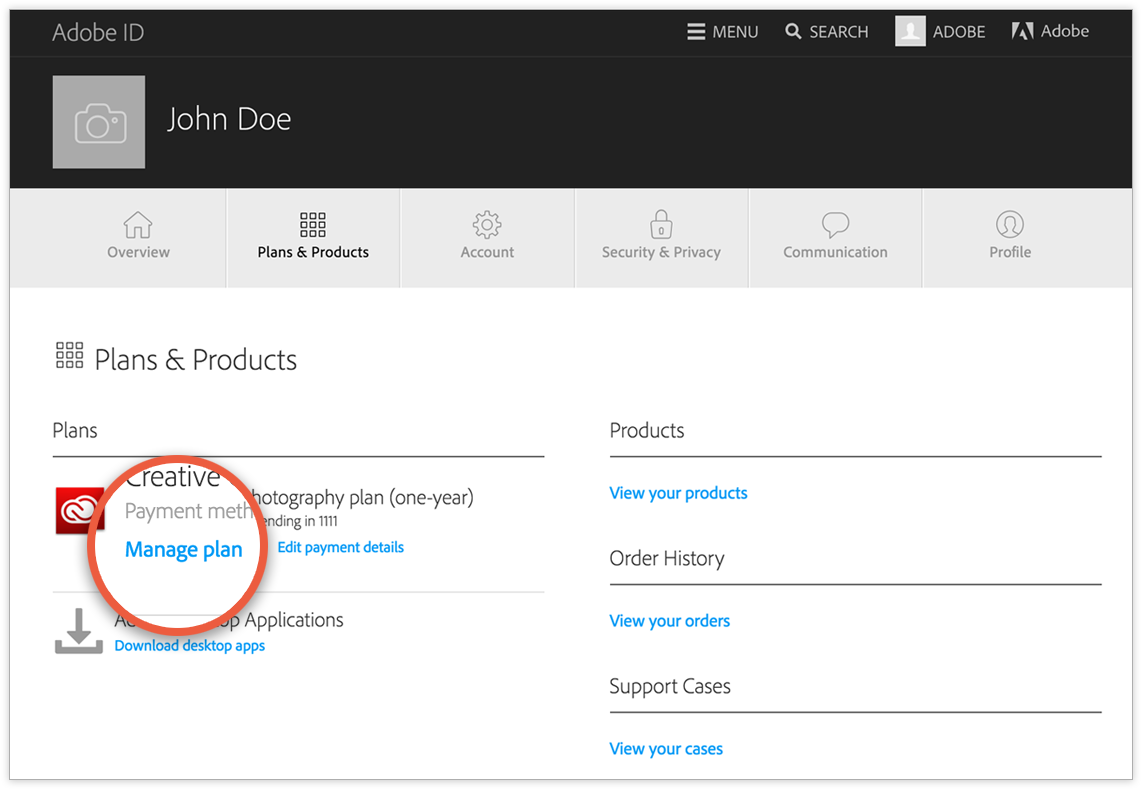Image resolution: width=1141 pixels, height=789 pixels.
Task: Go to Security & Privacy tab label
Action: click(x=661, y=253)
